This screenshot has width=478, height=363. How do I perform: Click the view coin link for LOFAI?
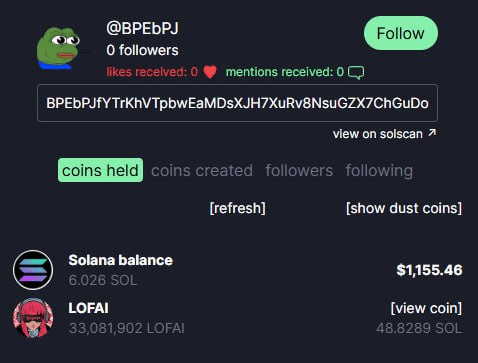[x=426, y=308]
